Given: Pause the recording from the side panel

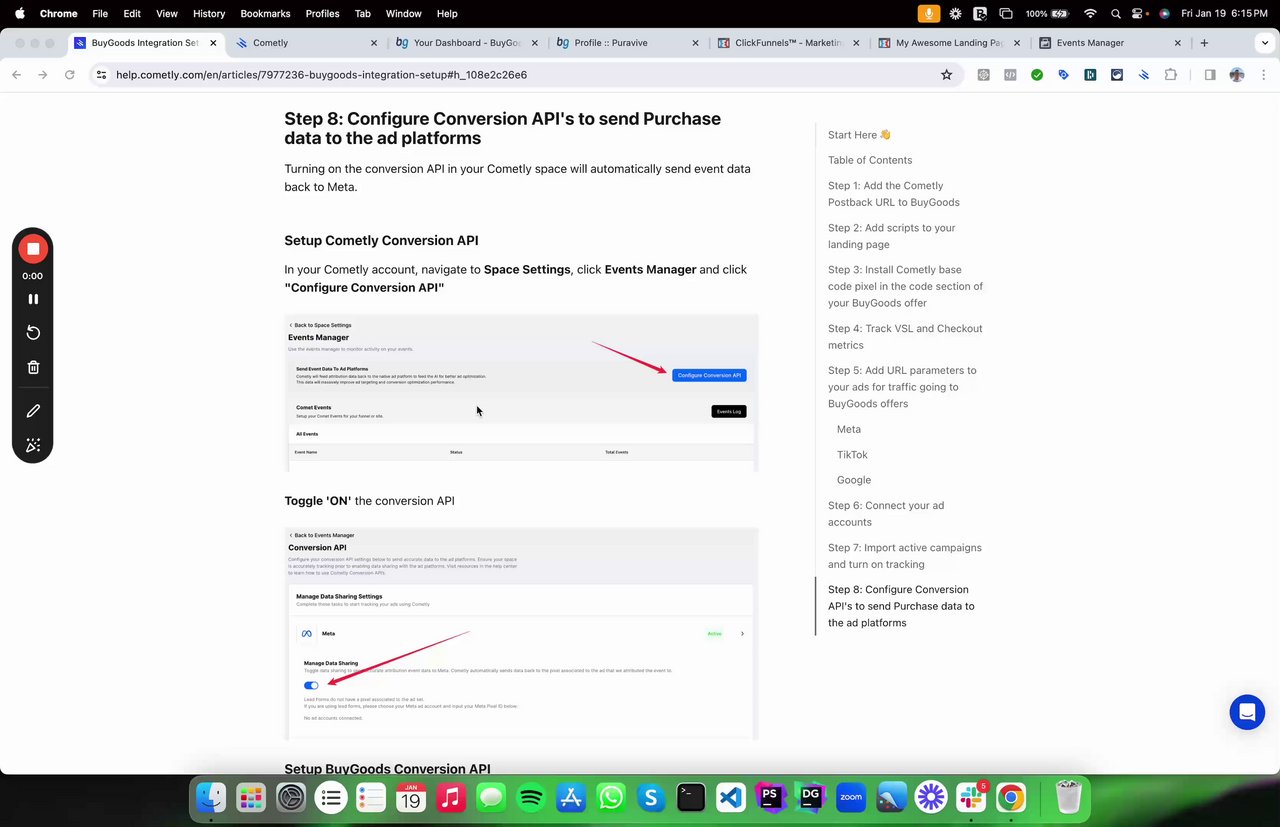Looking at the screenshot, I should coord(33,299).
